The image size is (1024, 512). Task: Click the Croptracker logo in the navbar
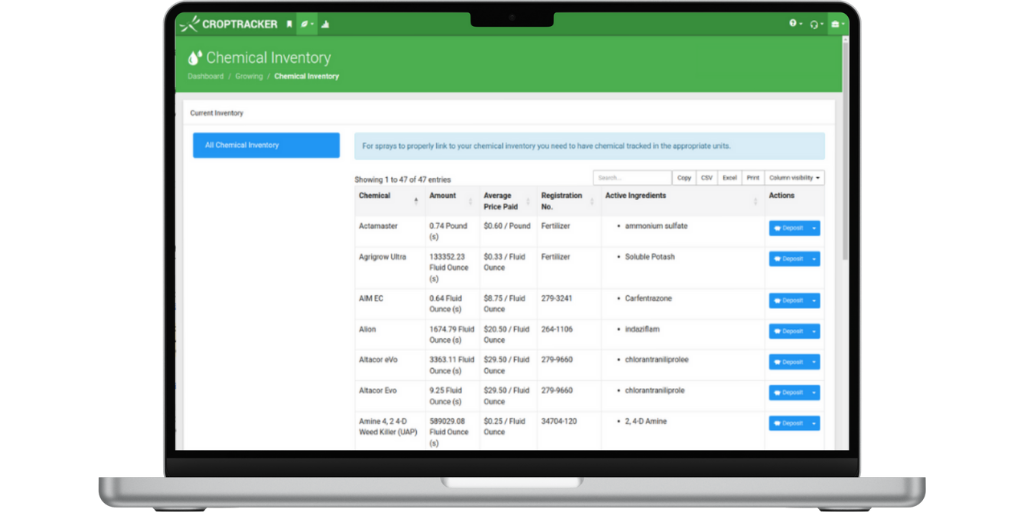[228, 24]
